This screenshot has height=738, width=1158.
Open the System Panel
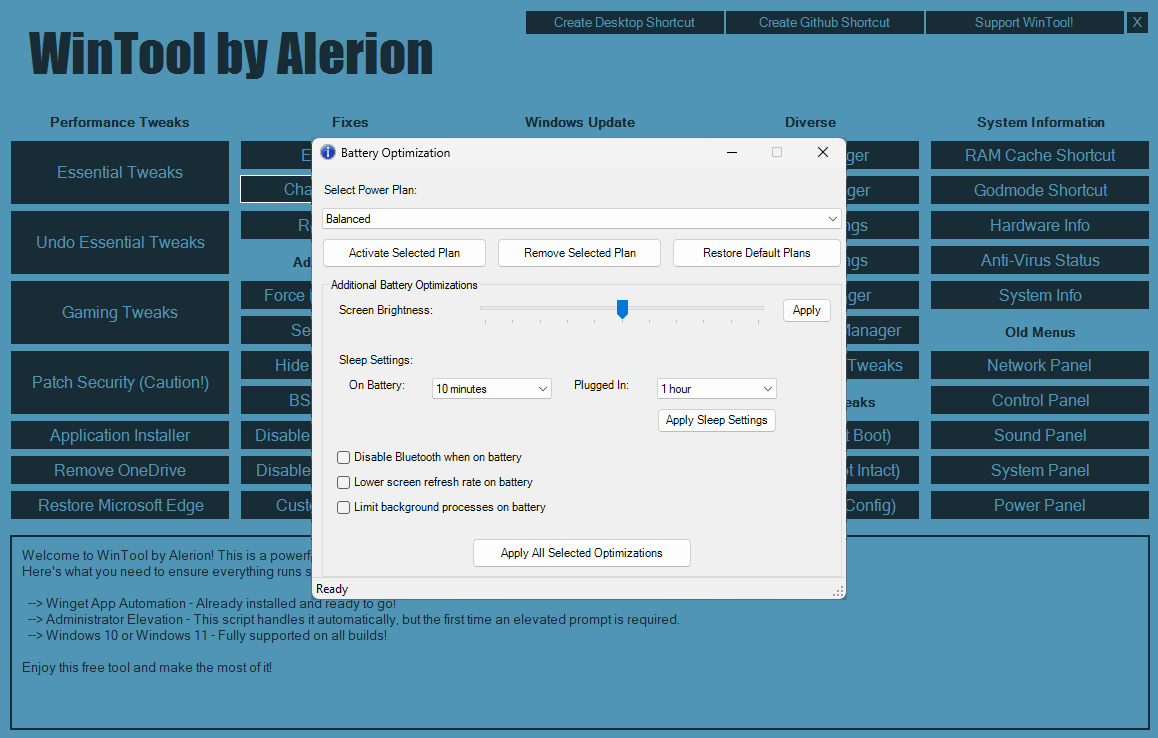[1040, 470]
